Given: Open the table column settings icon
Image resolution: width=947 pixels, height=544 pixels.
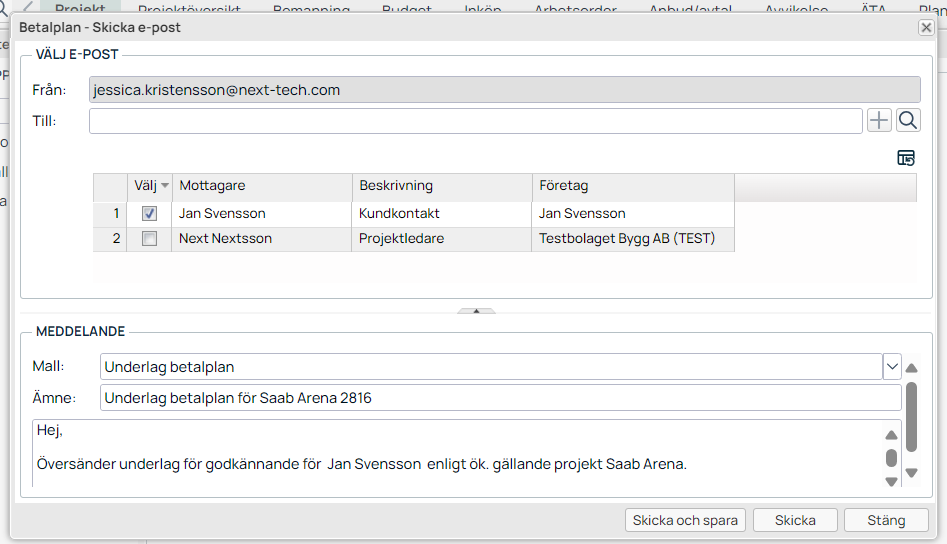Looking at the screenshot, I should point(905,158).
